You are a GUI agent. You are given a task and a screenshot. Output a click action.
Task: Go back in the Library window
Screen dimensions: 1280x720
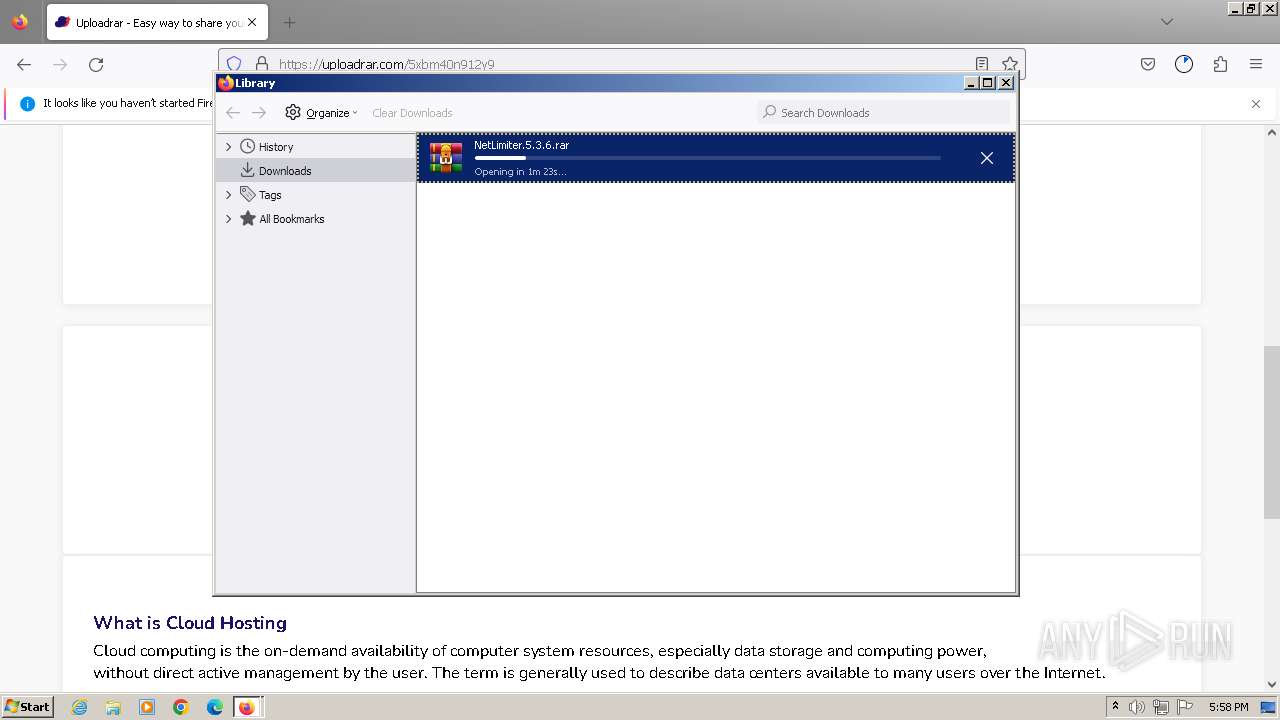tap(233, 112)
